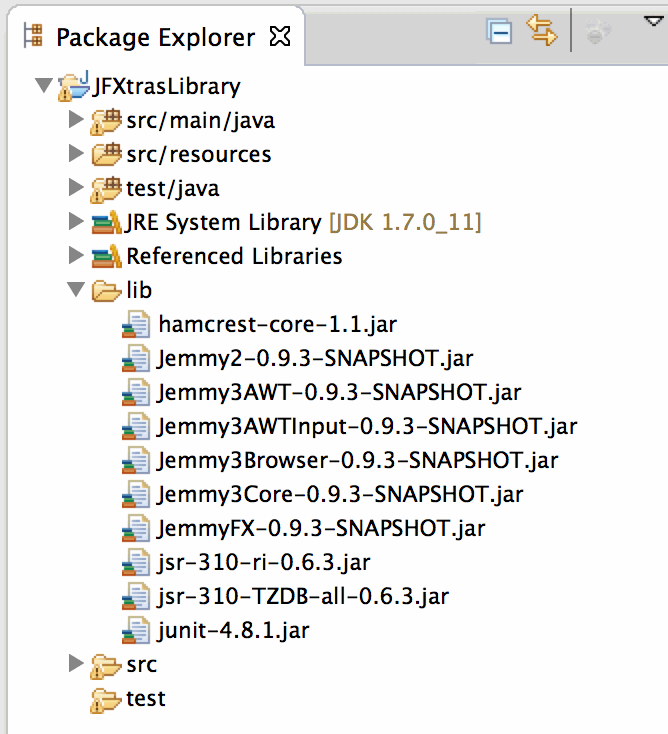668x734 pixels.
Task: Collapse the lib folder
Action: tap(75, 290)
